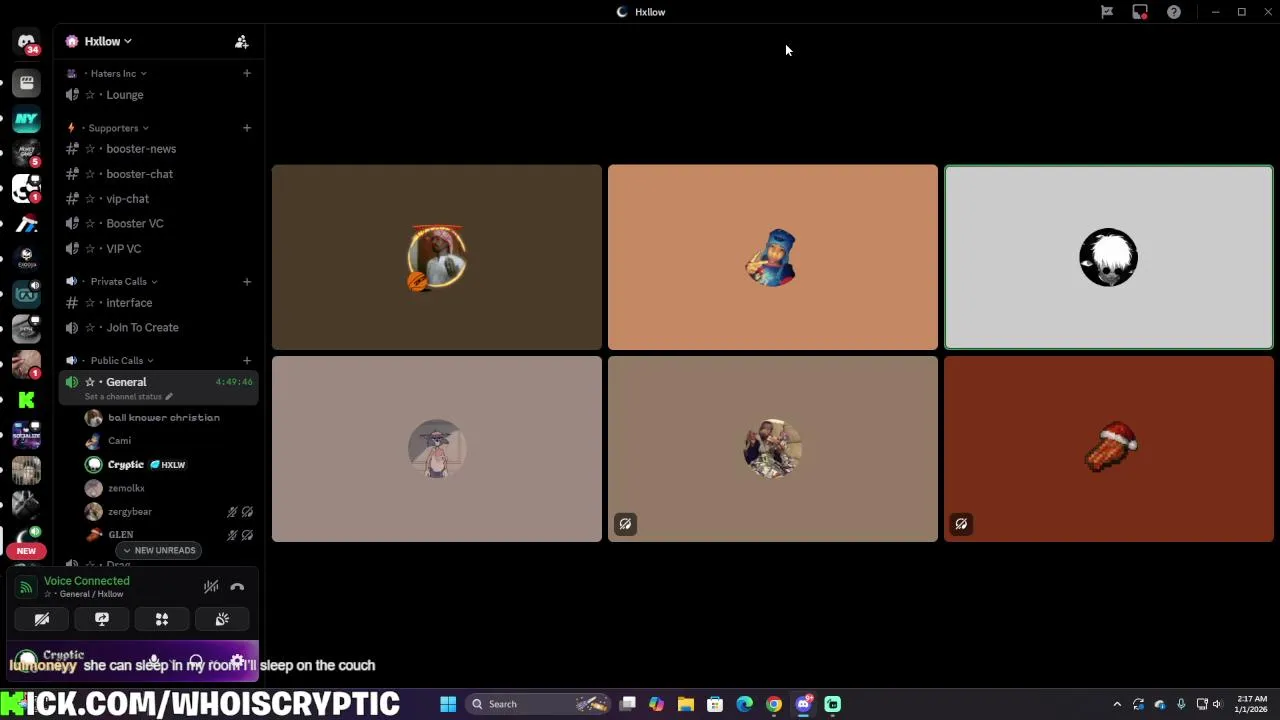This screenshot has width=1280, height=720.
Task: Toggle noise suppression in voice panel
Action: tap(211, 587)
